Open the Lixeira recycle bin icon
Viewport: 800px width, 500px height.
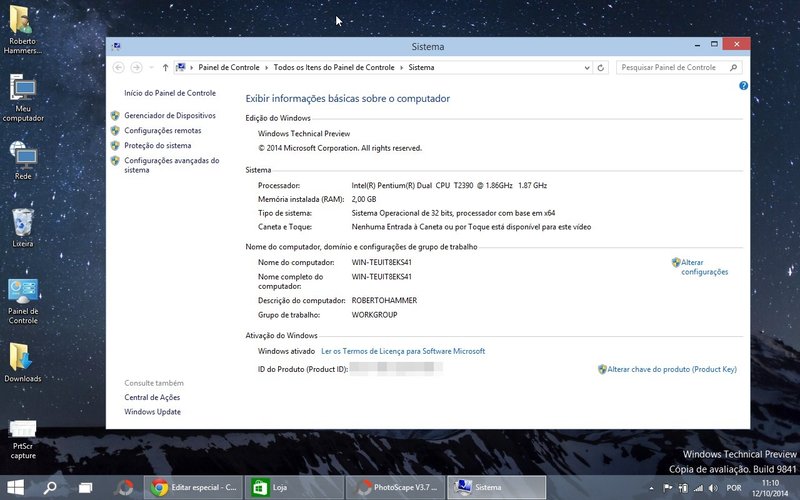(x=23, y=228)
